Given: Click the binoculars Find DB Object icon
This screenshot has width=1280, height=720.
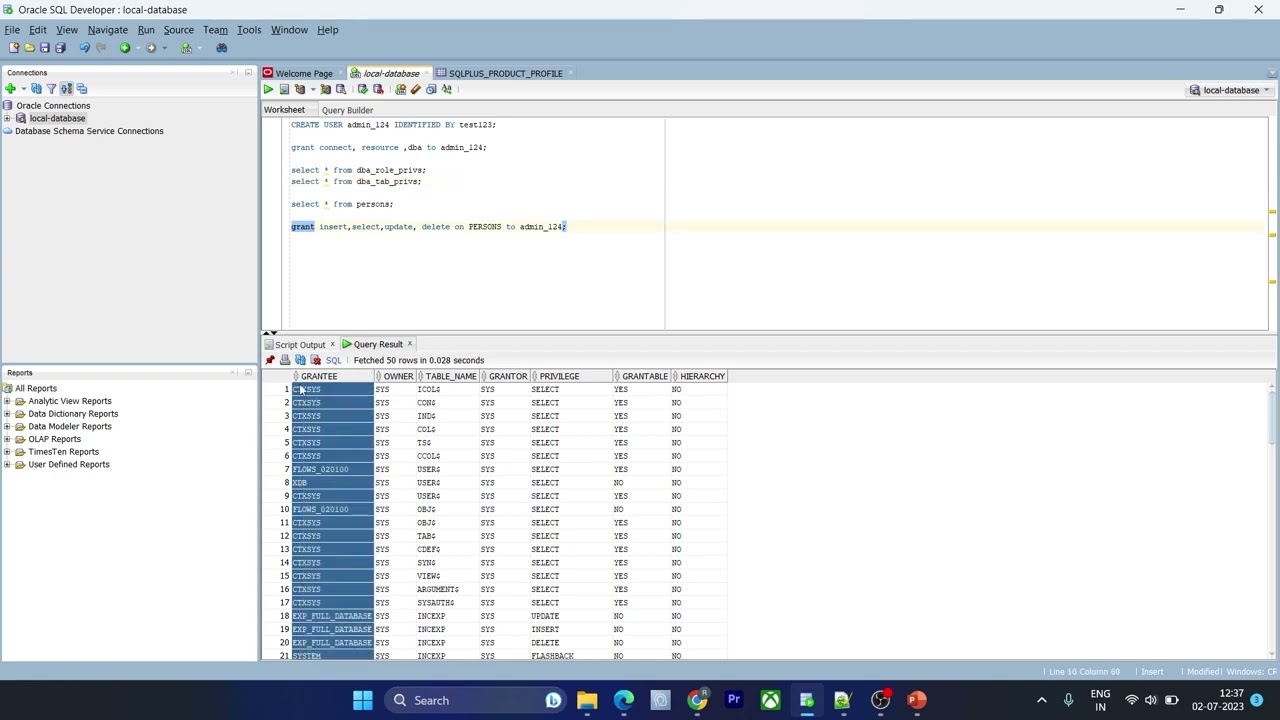Looking at the screenshot, I should pos(221,48).
